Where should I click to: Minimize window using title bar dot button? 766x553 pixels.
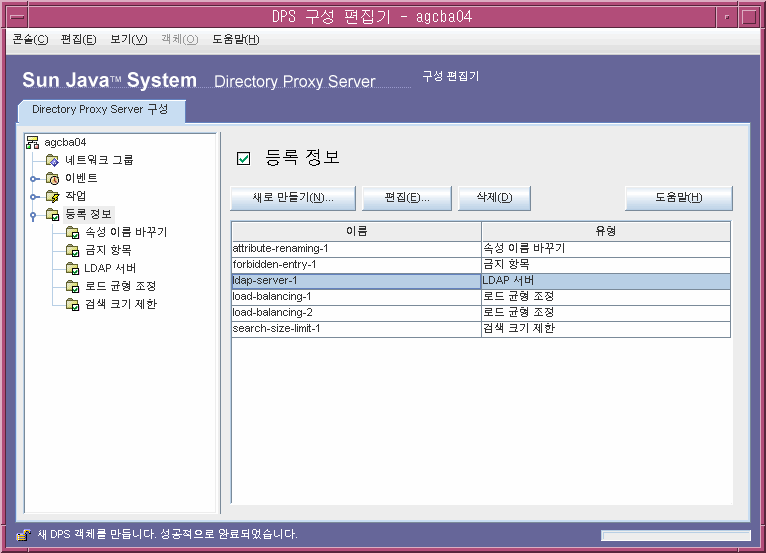pyautogui.click(x=727, y=17)
